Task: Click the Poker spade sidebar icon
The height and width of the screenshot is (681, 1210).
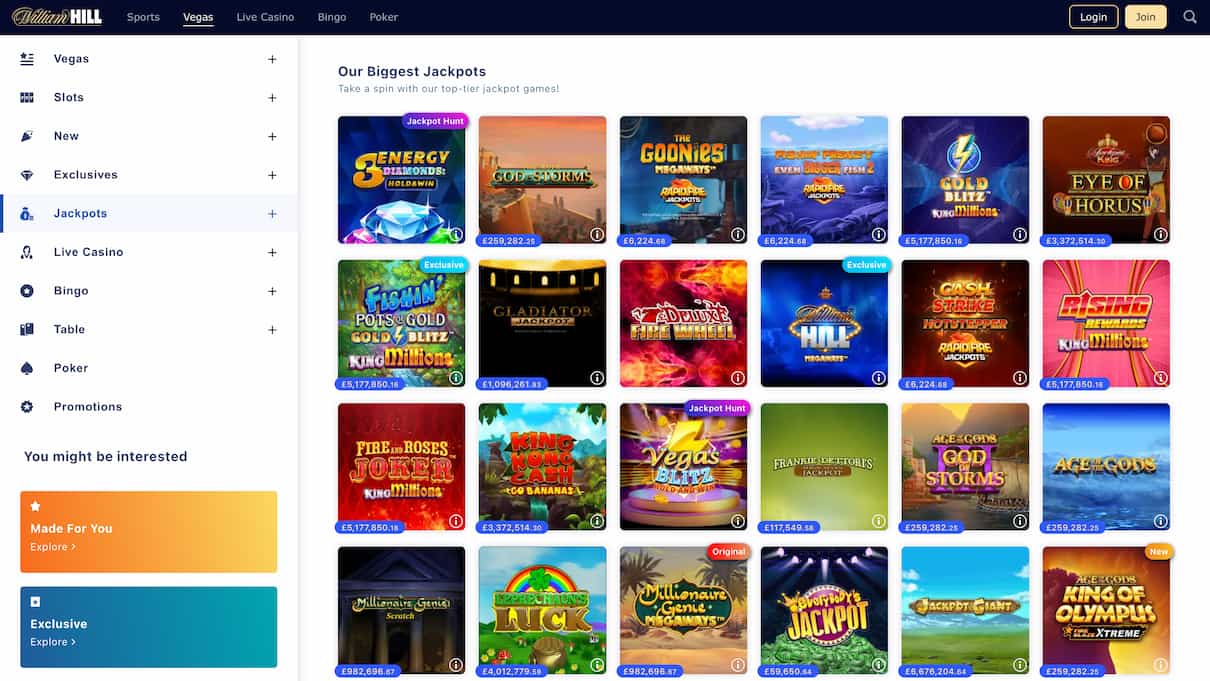Action: point(27,368)
